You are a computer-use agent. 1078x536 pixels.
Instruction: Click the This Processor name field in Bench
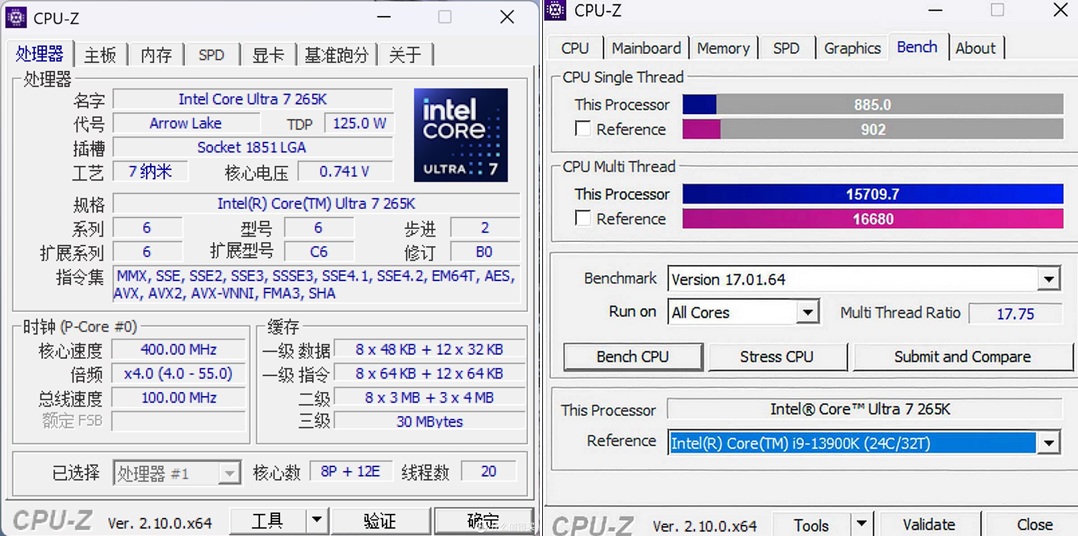pyautogui.click(x=865, y=409)
